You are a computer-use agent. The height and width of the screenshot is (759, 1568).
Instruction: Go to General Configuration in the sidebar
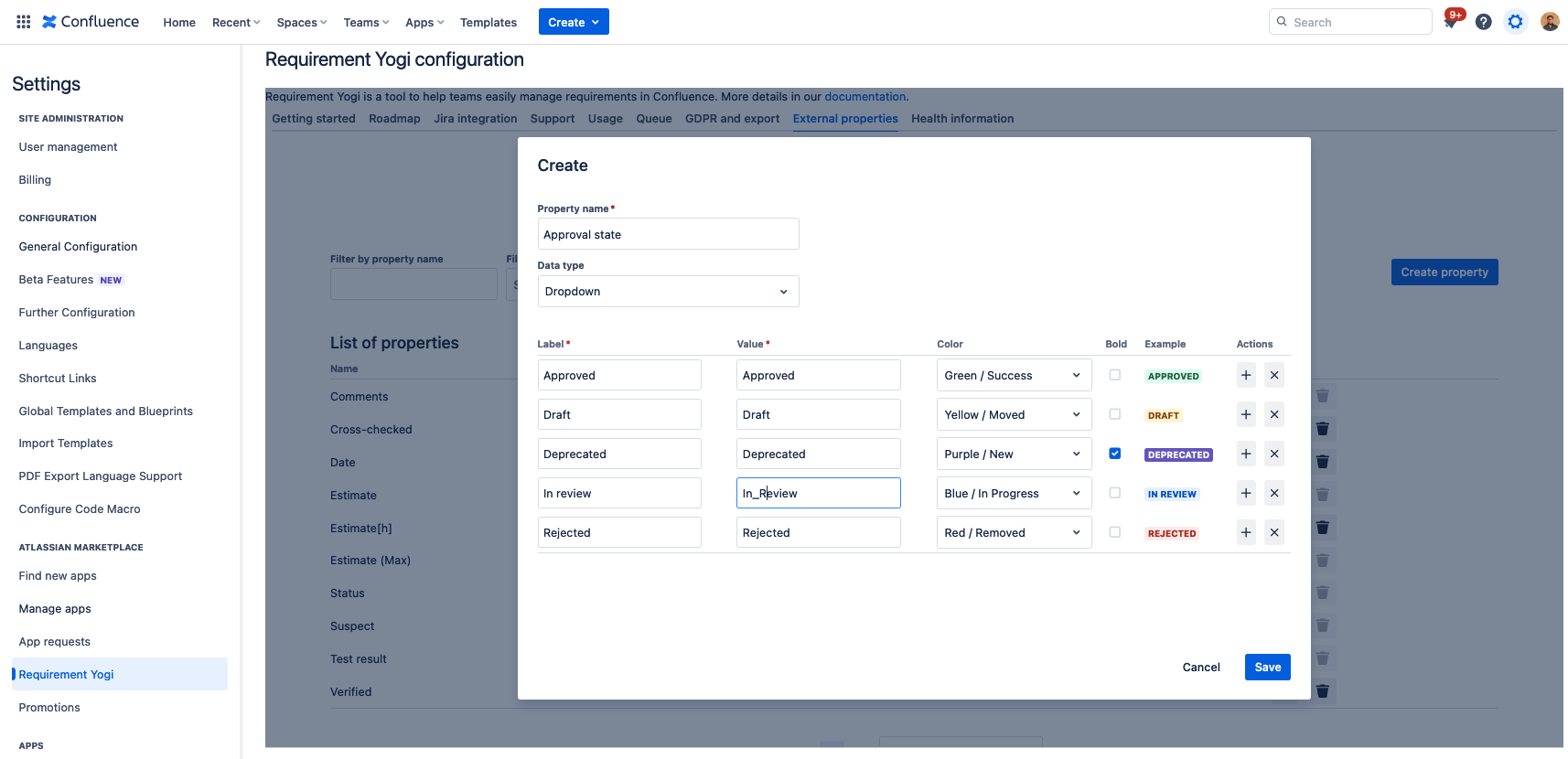(78, 247)
